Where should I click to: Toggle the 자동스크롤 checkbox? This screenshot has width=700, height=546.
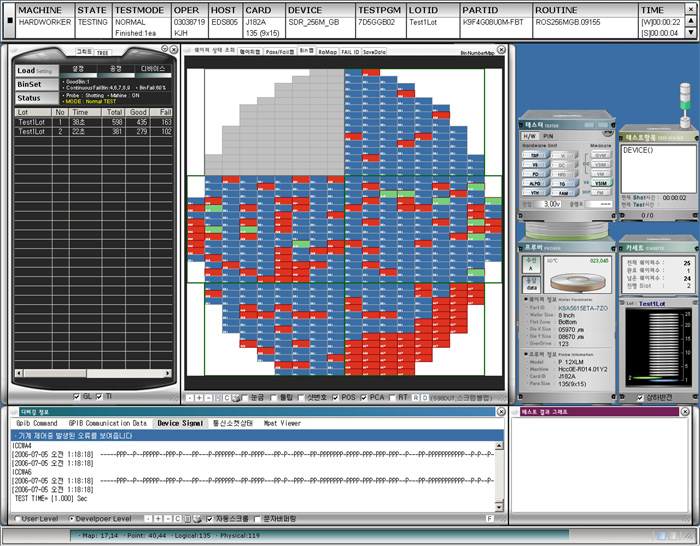click(x=209, y=519)
